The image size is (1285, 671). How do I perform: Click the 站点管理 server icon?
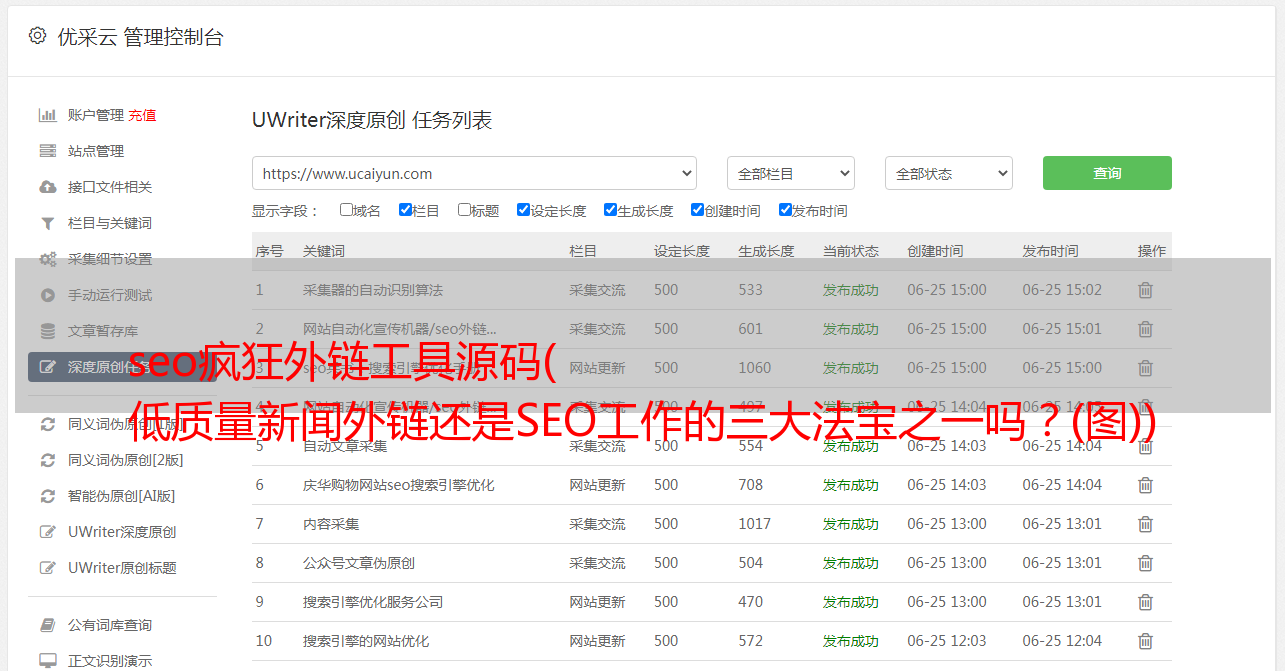47,151
